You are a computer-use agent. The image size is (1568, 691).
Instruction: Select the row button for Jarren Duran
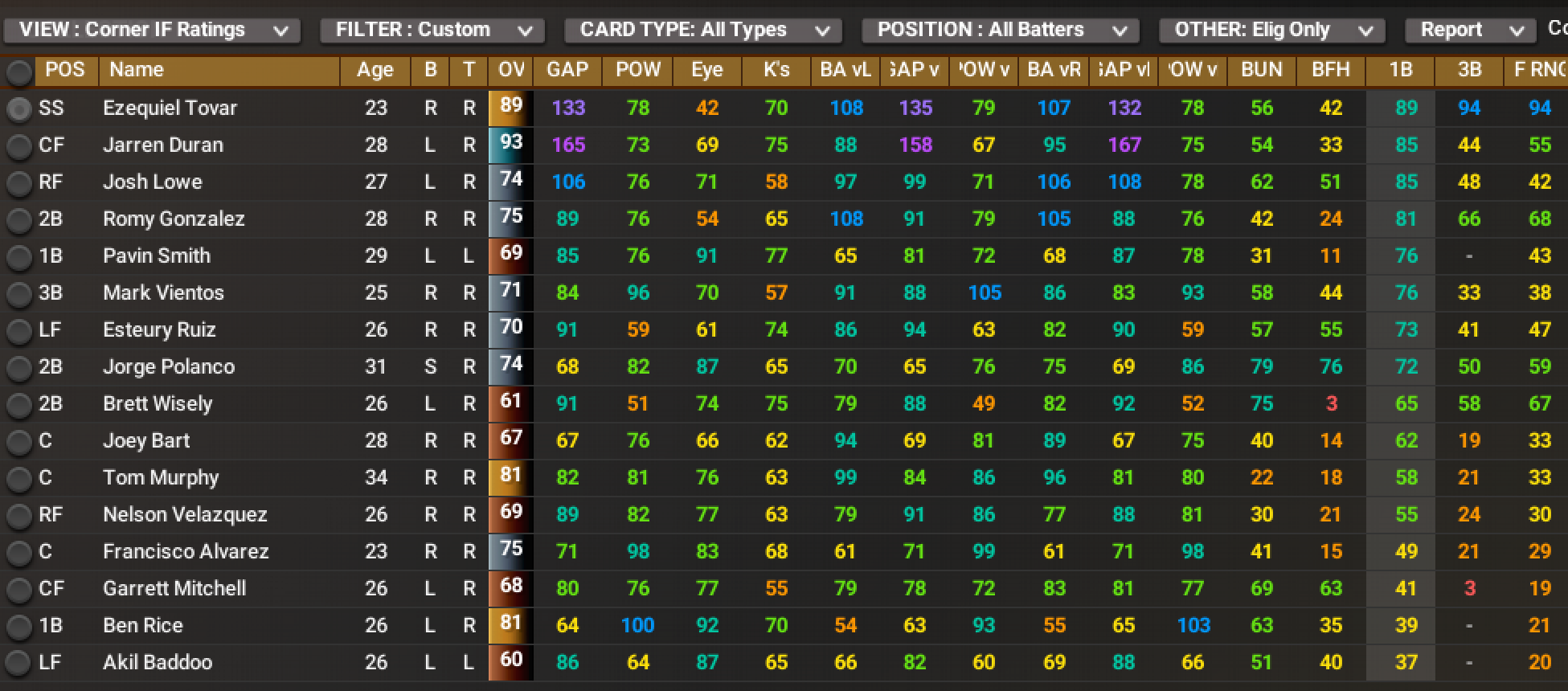18,145
